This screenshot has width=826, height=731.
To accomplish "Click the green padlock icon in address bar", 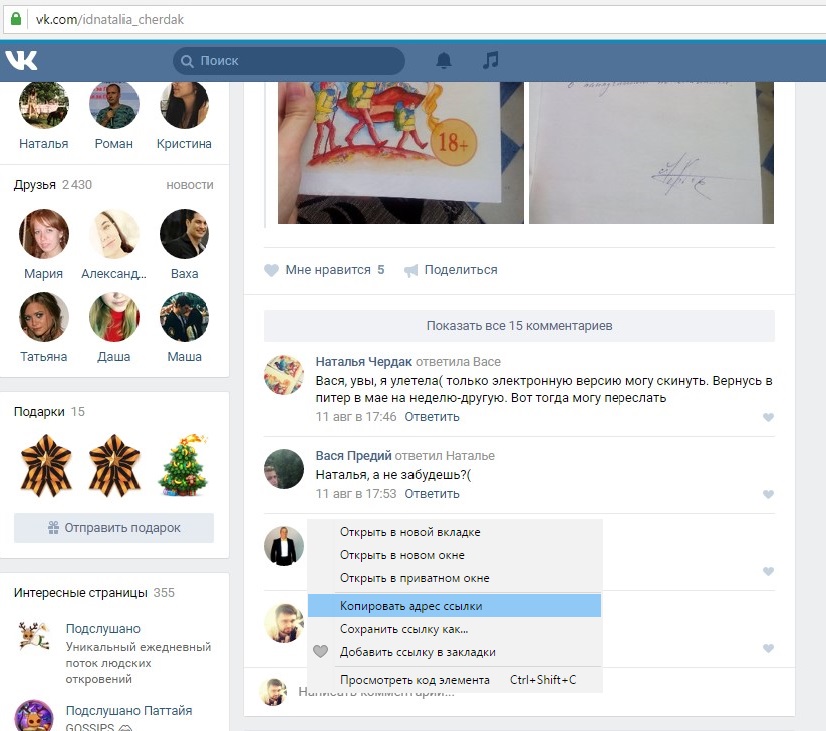I will (15, 19).
